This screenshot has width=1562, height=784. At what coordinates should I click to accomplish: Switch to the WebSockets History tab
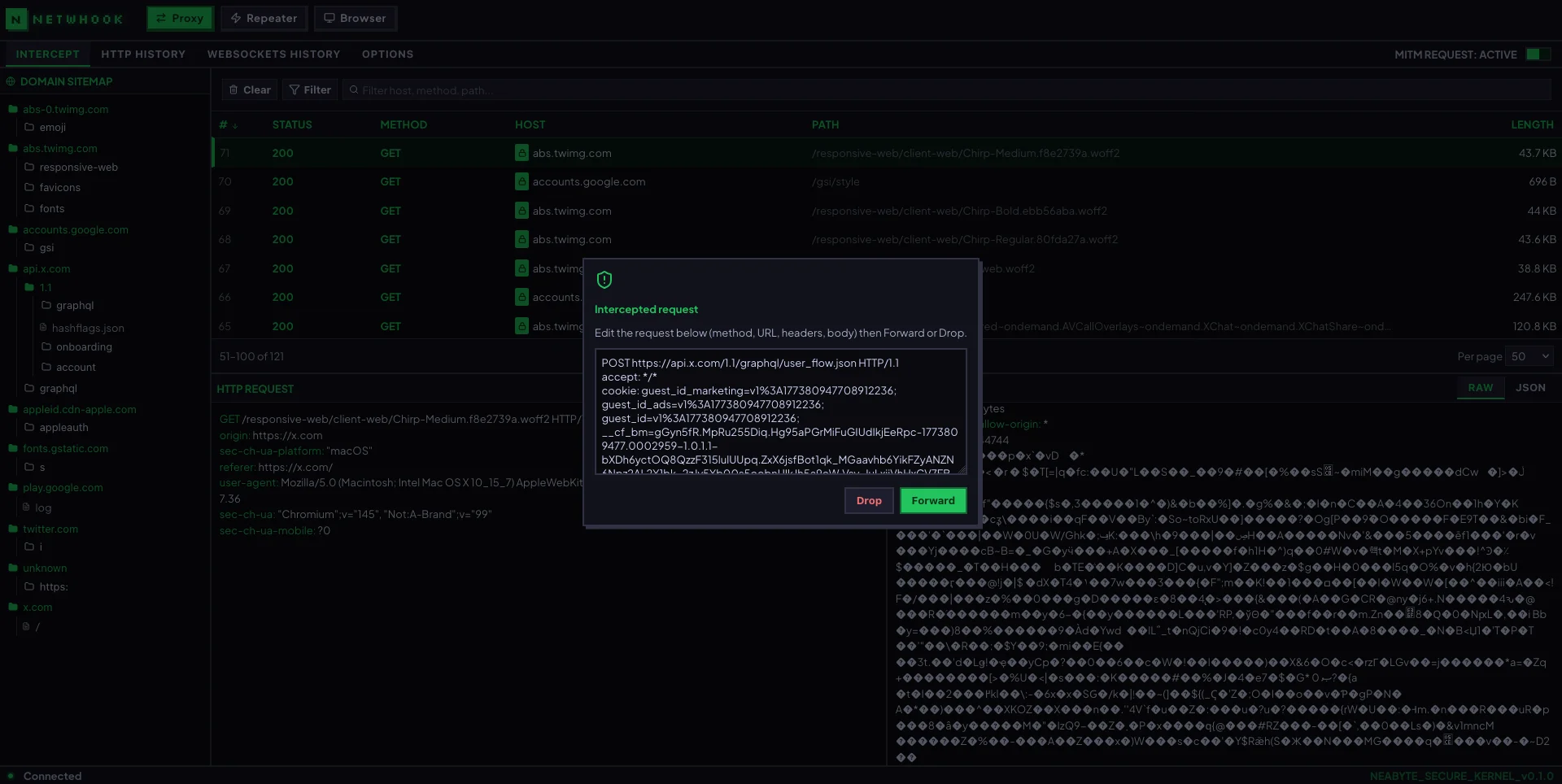[x=273, y=54]
